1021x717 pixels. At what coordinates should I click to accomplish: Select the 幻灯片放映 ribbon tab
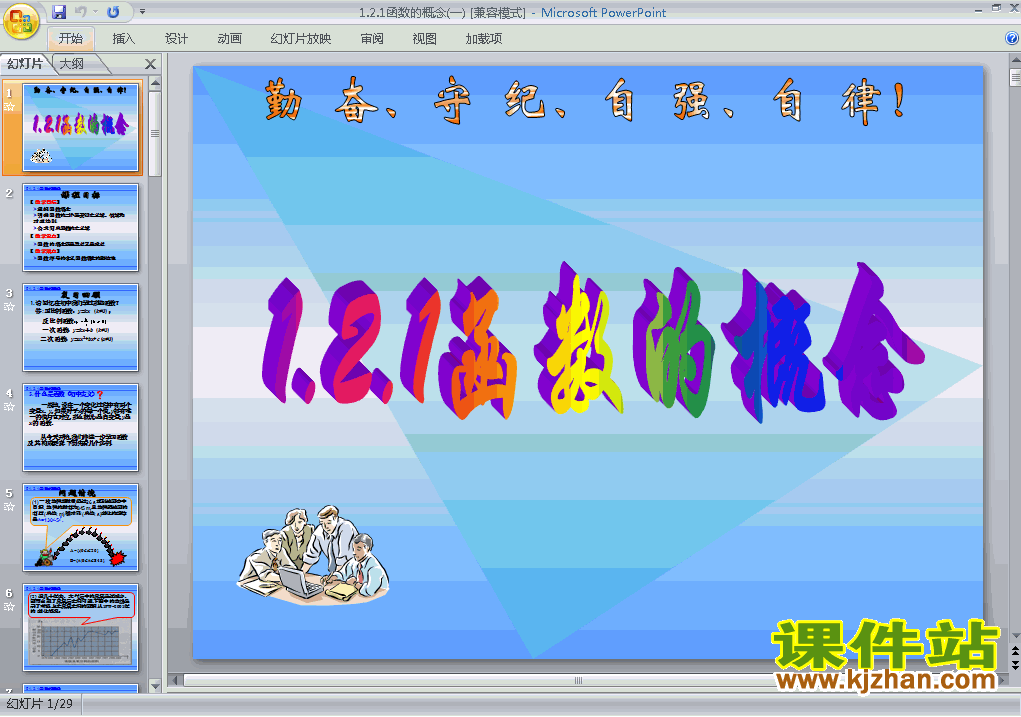(301, 39)
